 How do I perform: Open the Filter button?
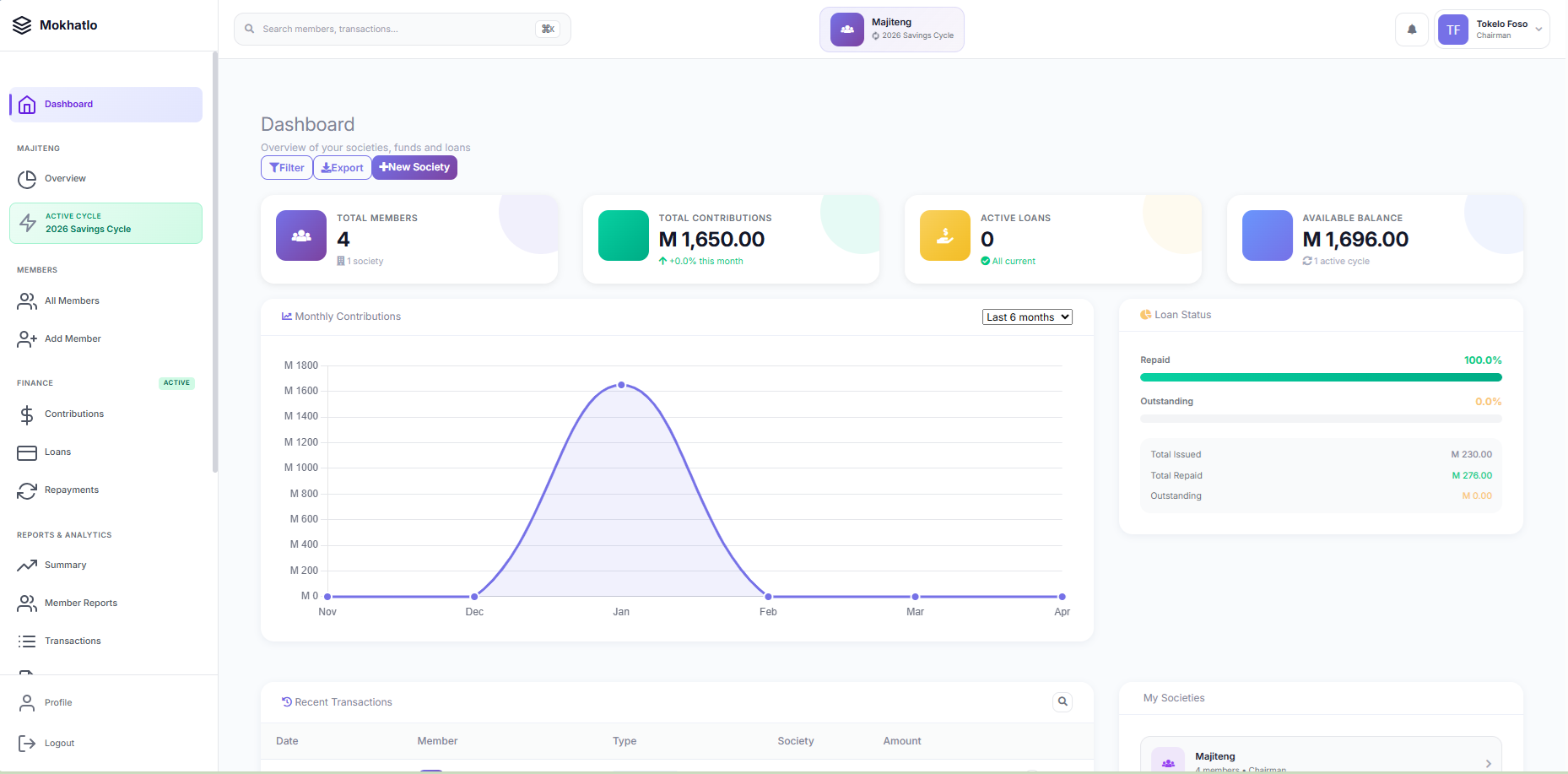pyautogui.click(x=287, y=168)
